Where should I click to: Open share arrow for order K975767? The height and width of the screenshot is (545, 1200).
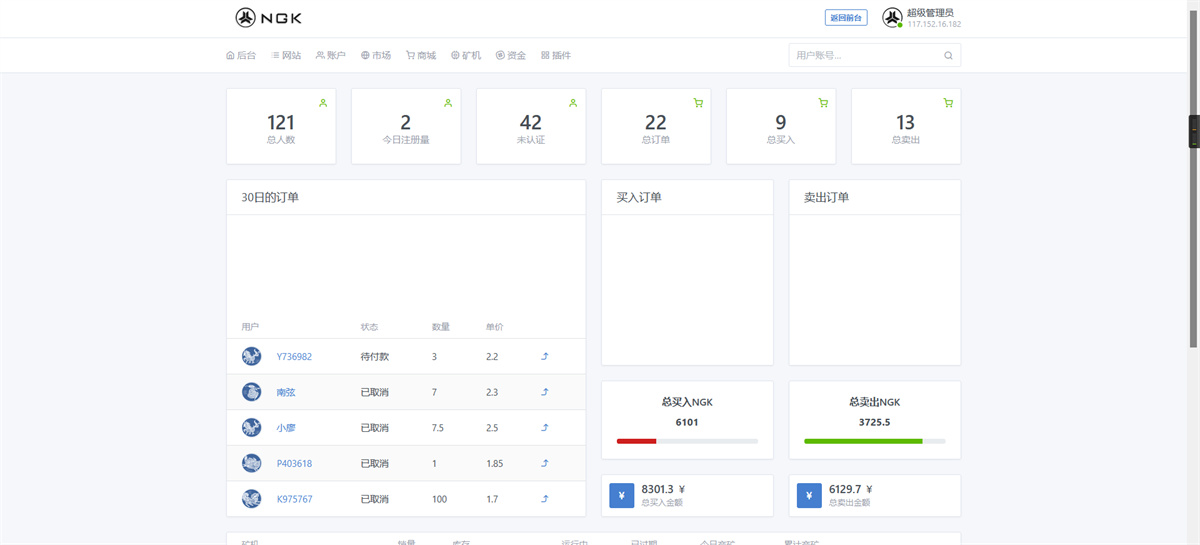[545, 499]
